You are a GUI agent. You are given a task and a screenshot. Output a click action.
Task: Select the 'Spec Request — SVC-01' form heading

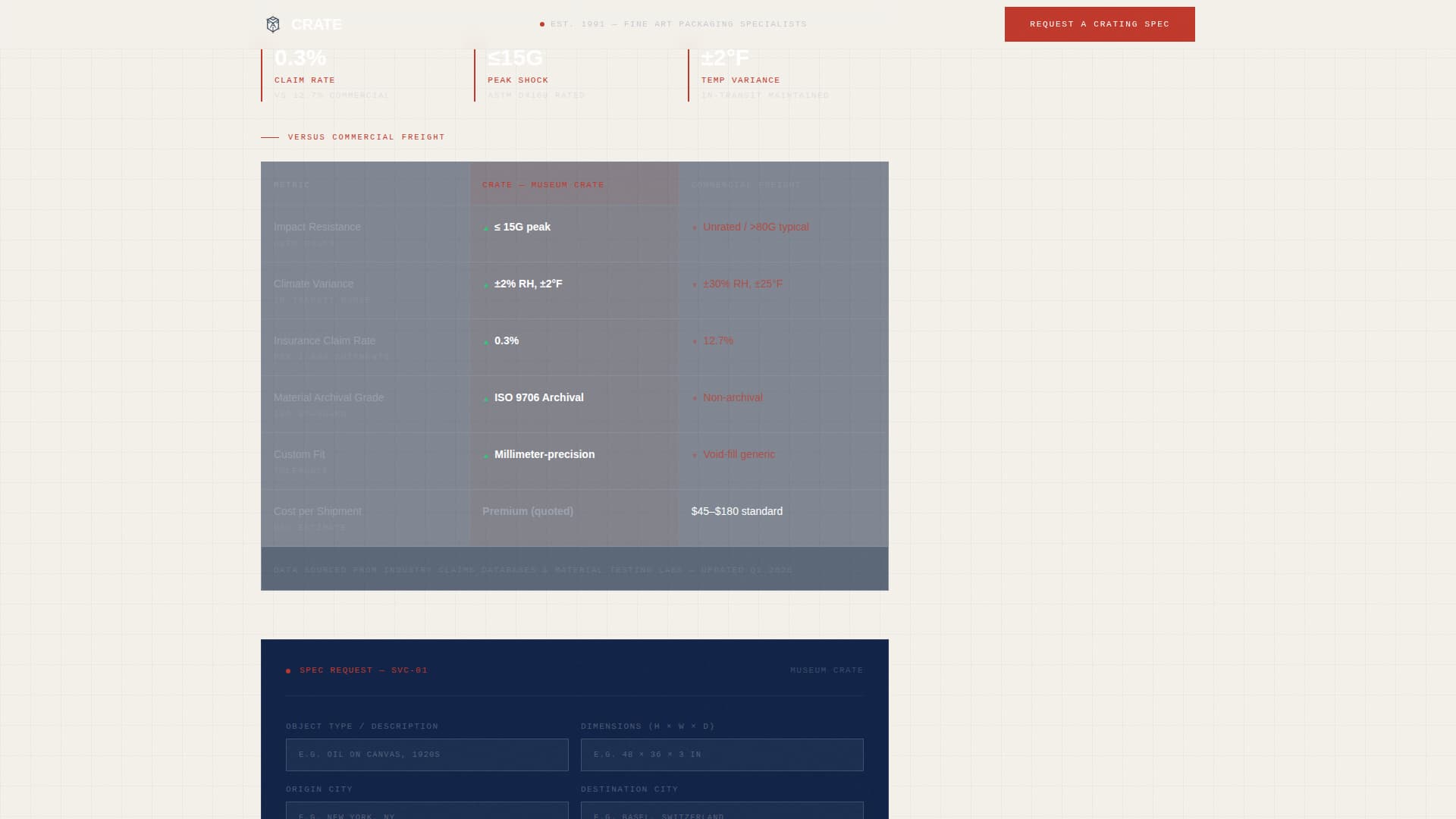pos(363,670)
